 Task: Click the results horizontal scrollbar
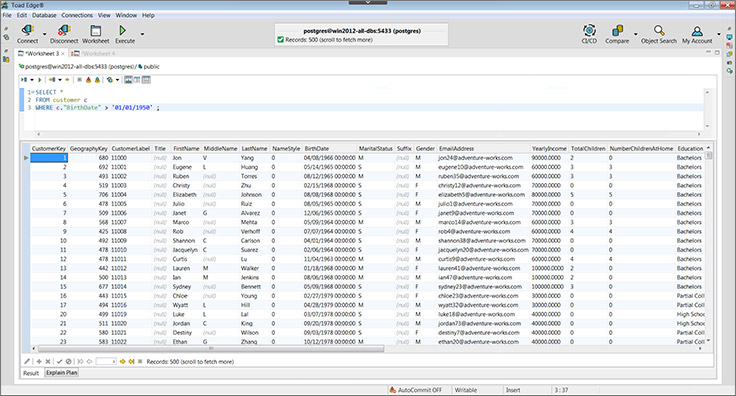(211, 349)
